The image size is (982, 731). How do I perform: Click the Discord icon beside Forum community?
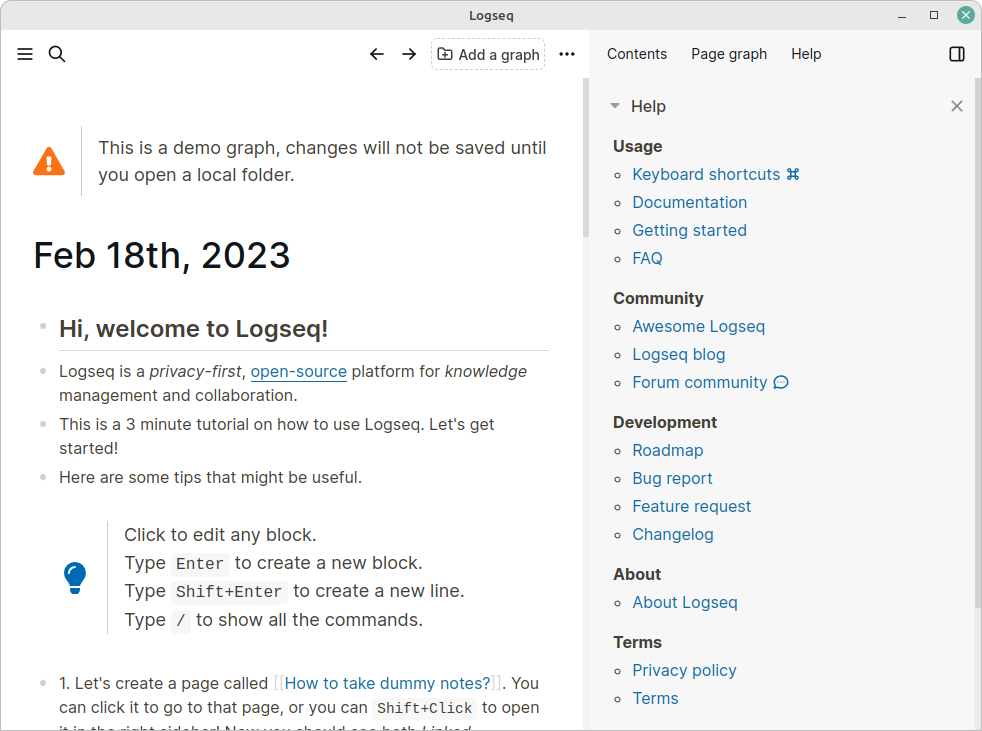click(781, 382)
